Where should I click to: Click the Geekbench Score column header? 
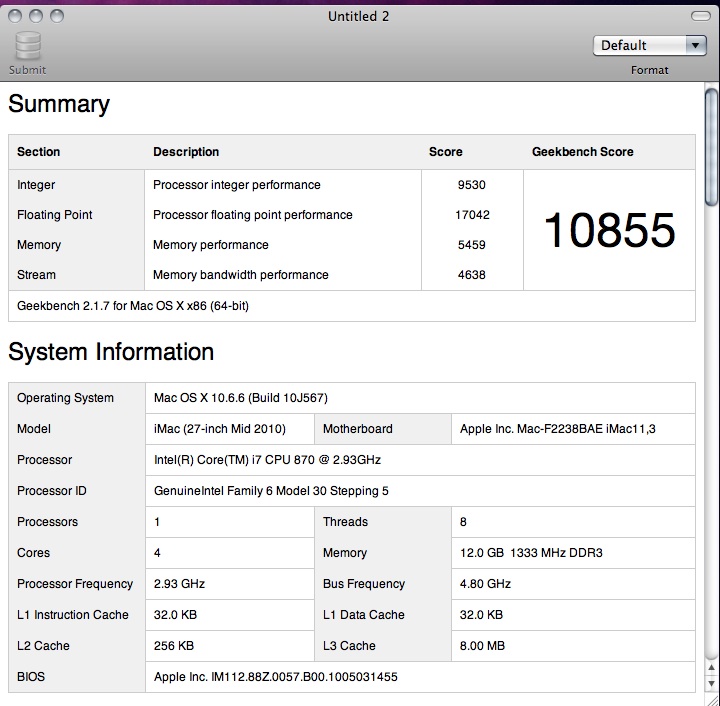pyautogui.click(x=583, y=152)
